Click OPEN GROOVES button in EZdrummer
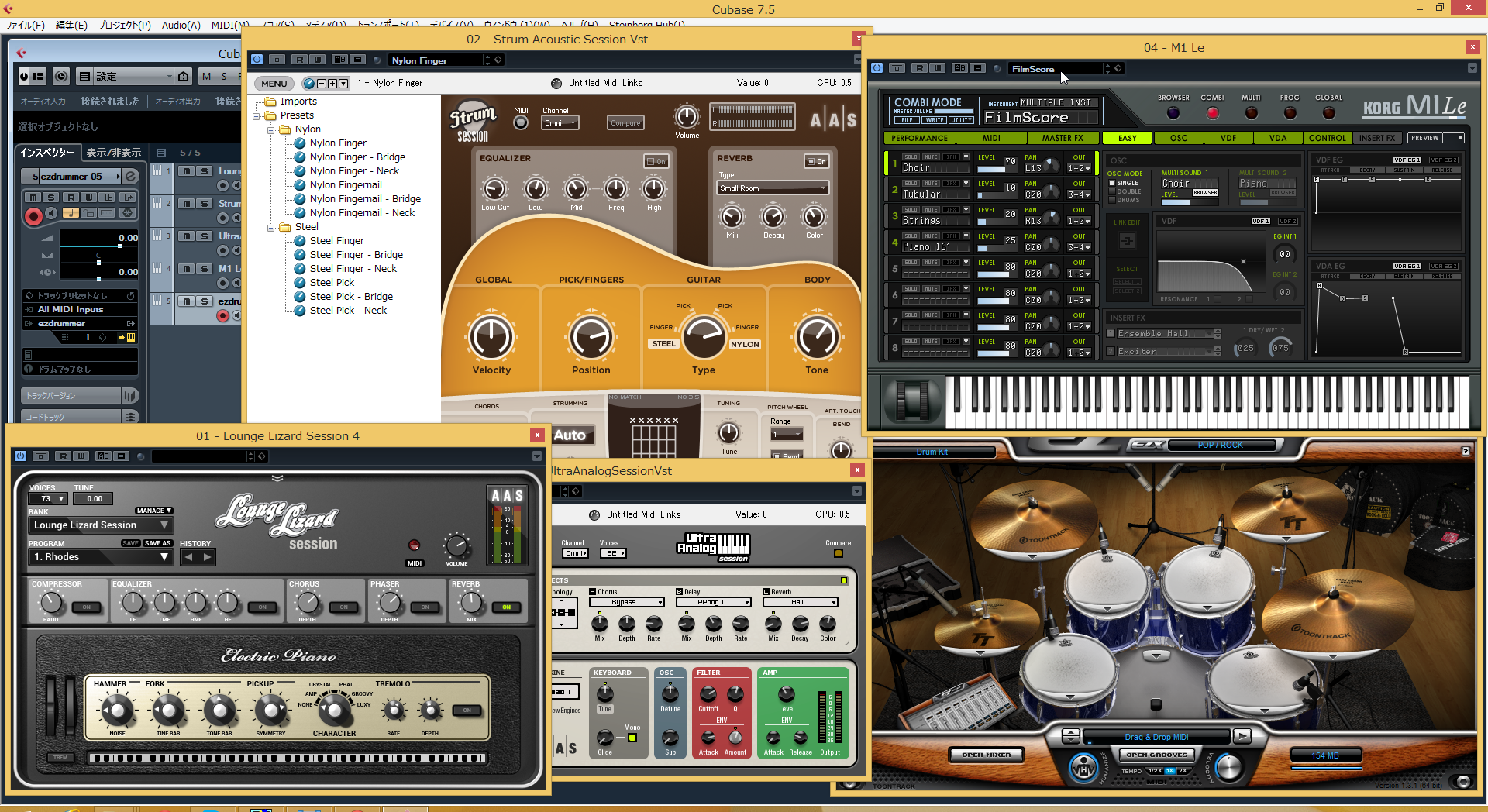This screenshot has width=1488, height=812. (1156, 755)
